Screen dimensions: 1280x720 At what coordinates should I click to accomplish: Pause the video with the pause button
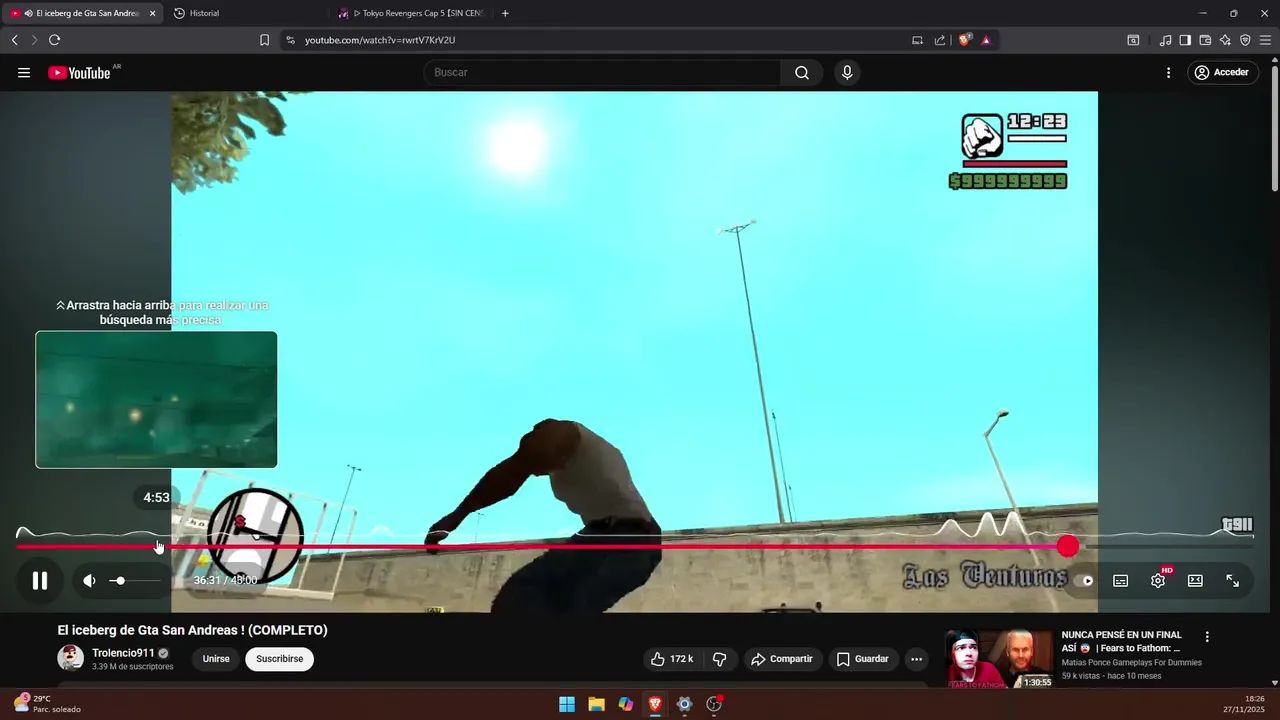click(40, 581)
